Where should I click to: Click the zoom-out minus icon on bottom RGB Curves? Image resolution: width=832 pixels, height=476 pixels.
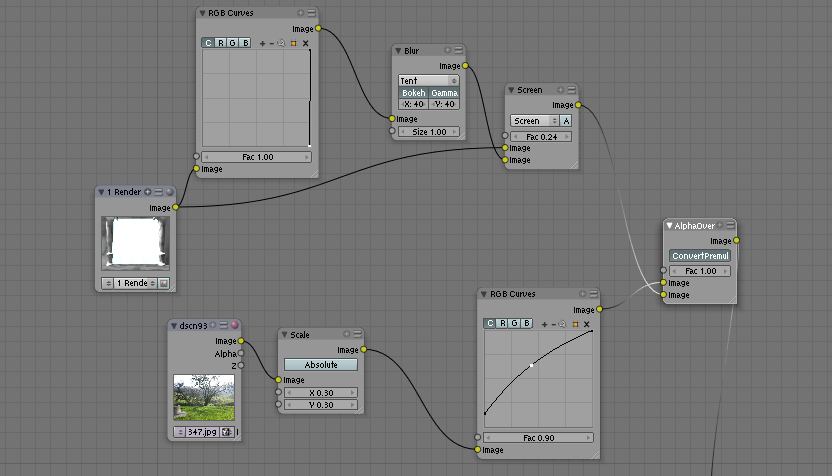[x=554, y=323]
